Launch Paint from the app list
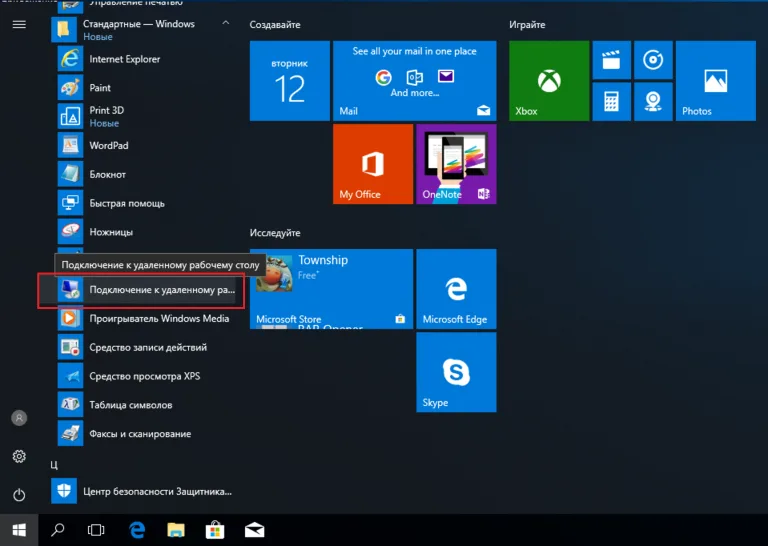768x546 pixels. click(144, 88)
